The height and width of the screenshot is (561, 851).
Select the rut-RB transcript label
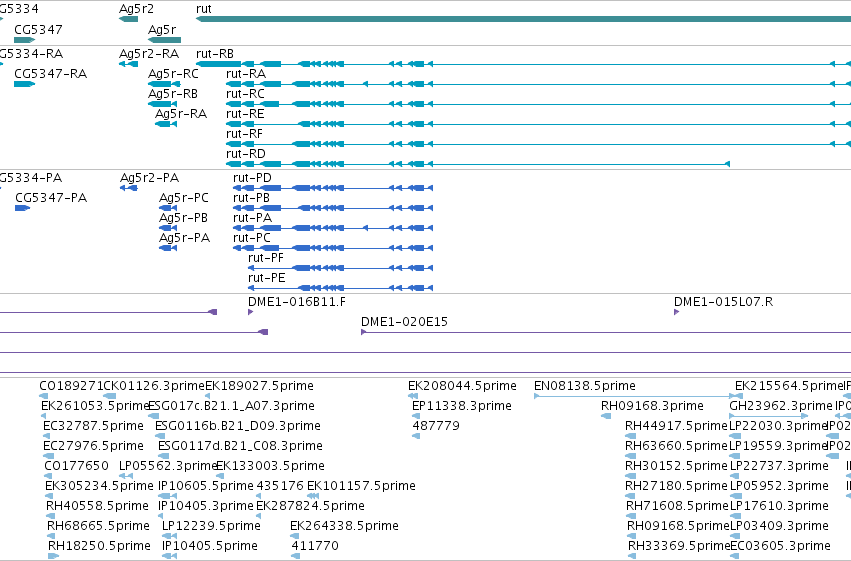coord(215,54)
